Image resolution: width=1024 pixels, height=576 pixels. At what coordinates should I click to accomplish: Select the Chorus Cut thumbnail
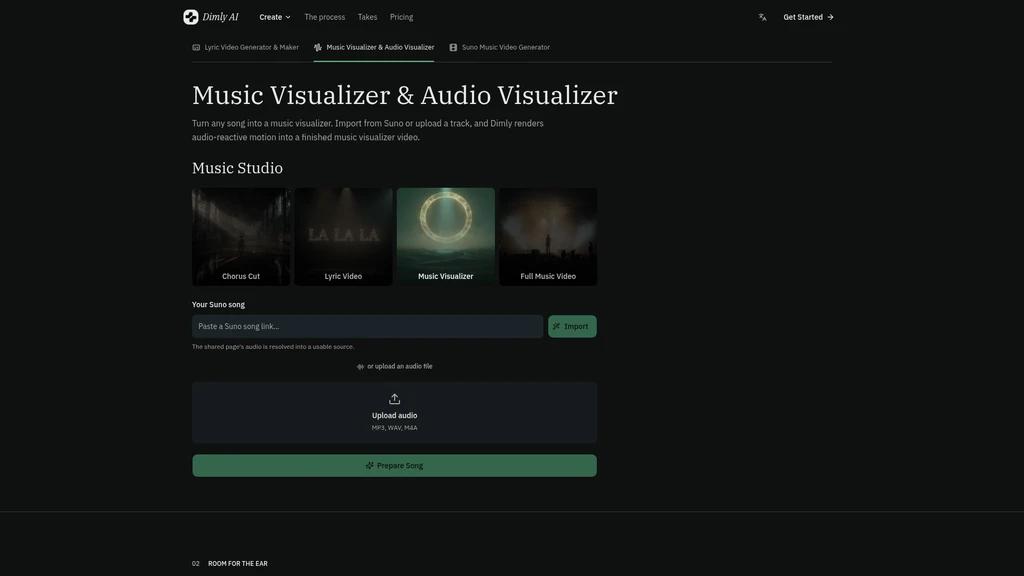pyautogui.click(x=241, y=236)
